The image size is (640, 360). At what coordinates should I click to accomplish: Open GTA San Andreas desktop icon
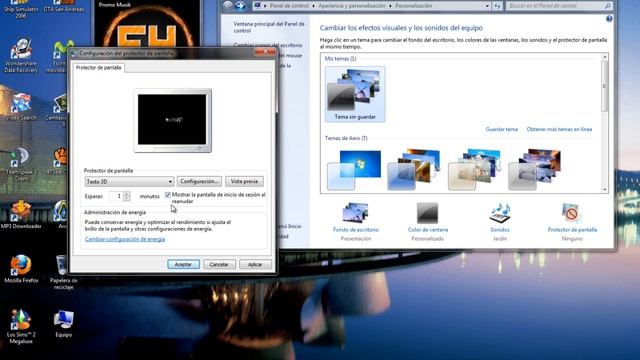[x=64, y=7]
